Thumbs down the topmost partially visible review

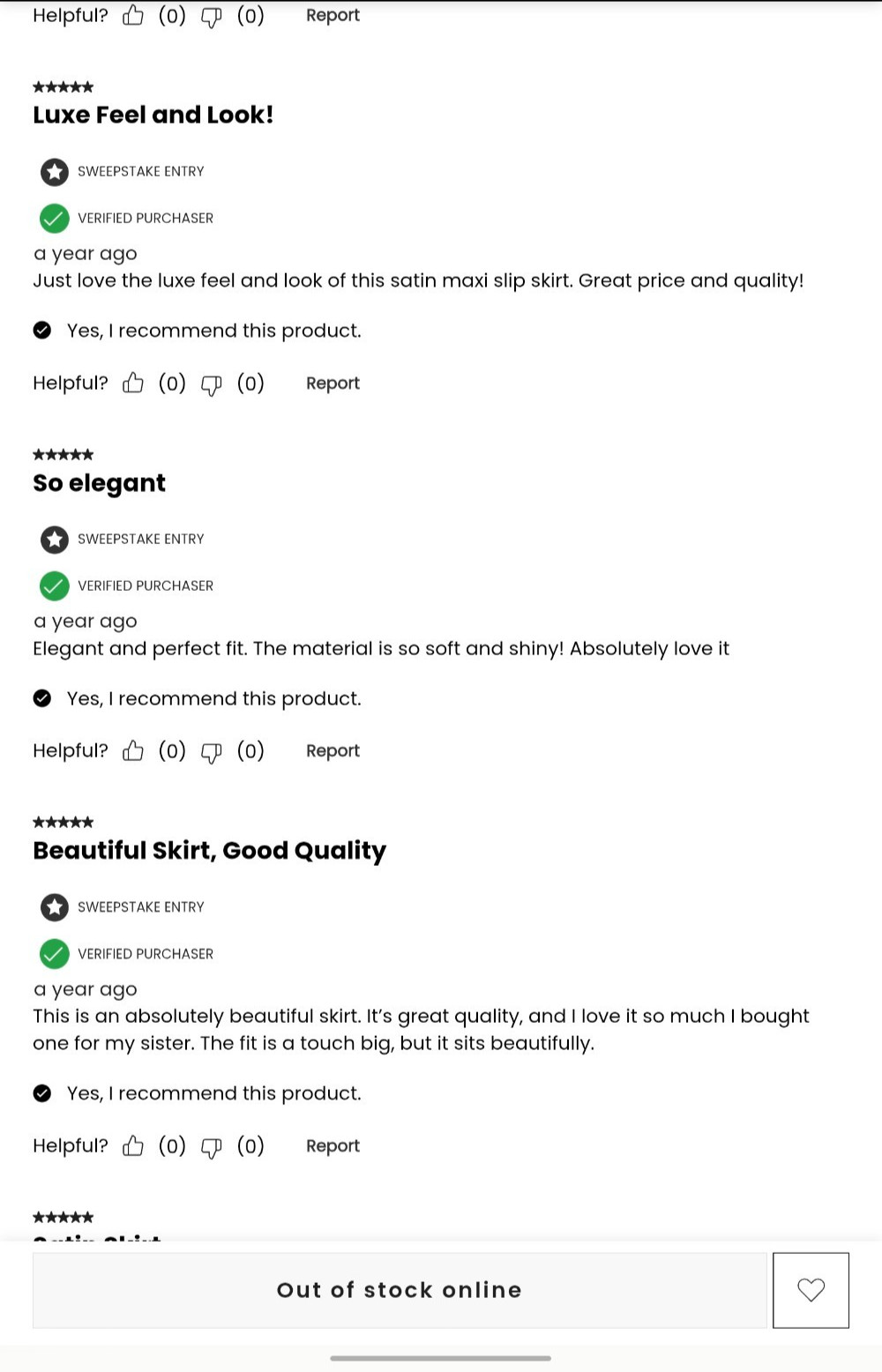(212, 17)
